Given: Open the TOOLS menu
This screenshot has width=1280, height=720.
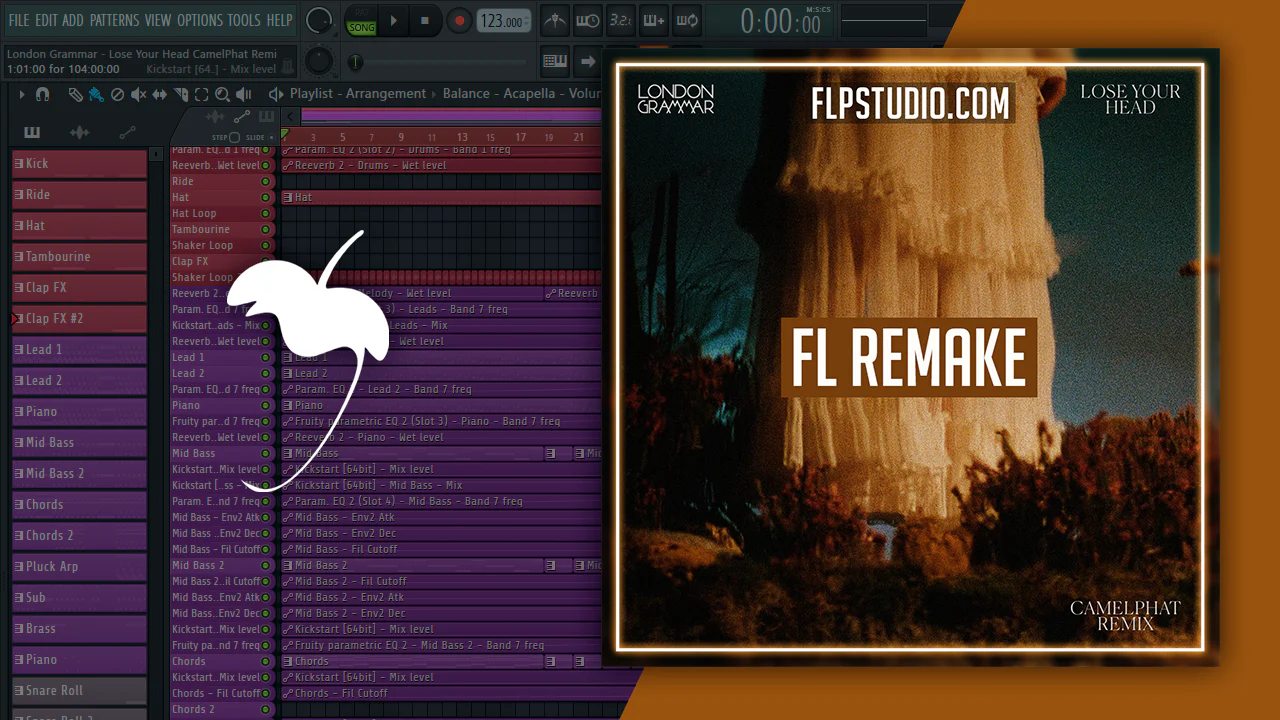Looking at the screenshot, I should click(x=245, y=20).
